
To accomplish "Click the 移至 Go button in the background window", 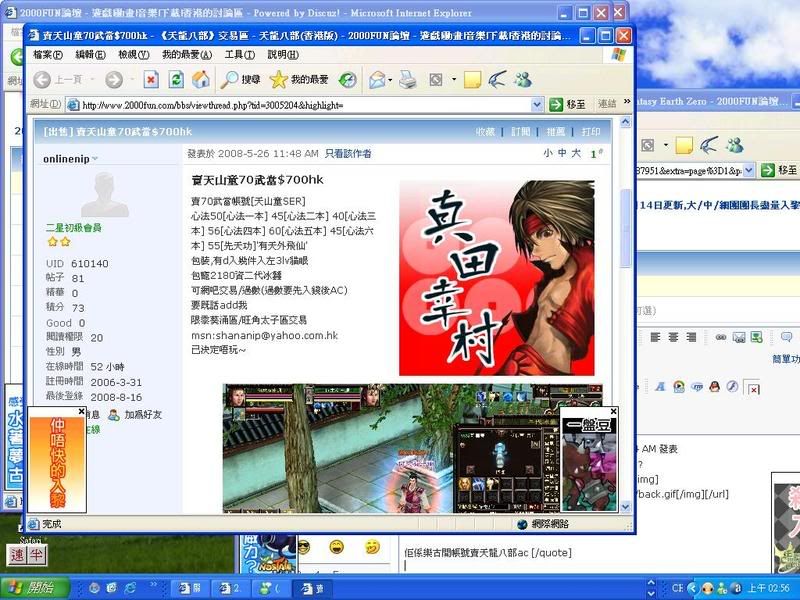I will tap(779, 170).
